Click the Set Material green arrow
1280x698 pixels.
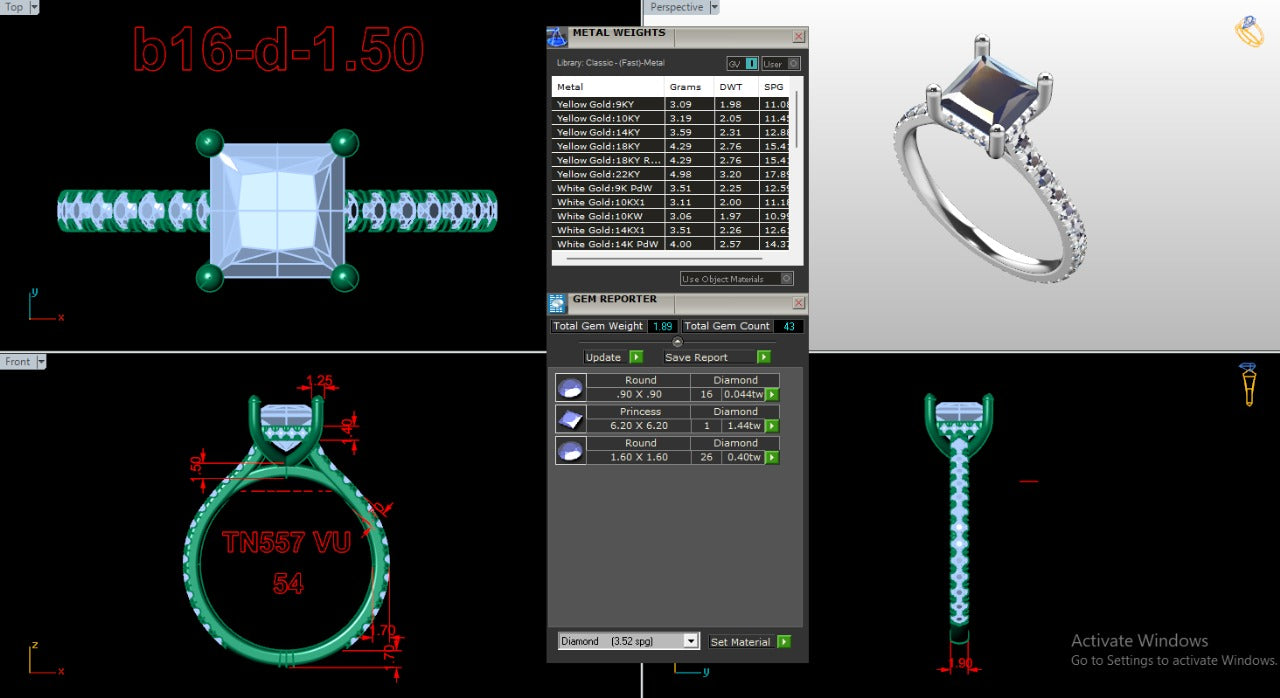click(784, 642)
